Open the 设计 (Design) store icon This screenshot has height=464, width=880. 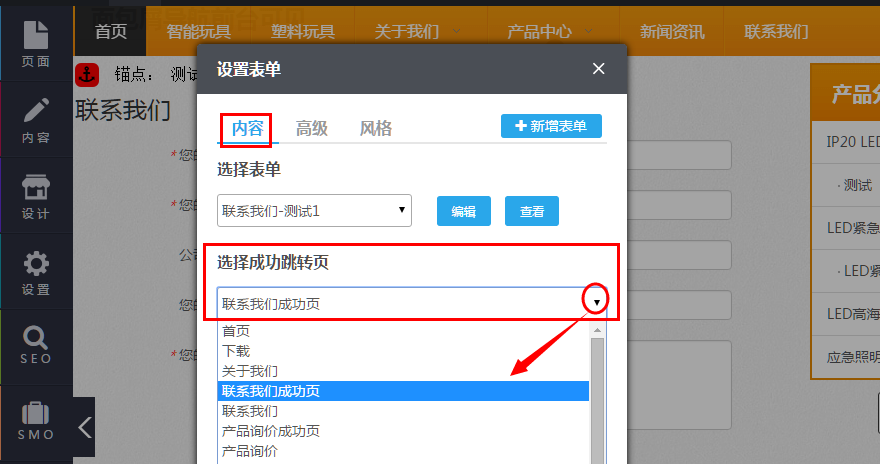[35, 196]
